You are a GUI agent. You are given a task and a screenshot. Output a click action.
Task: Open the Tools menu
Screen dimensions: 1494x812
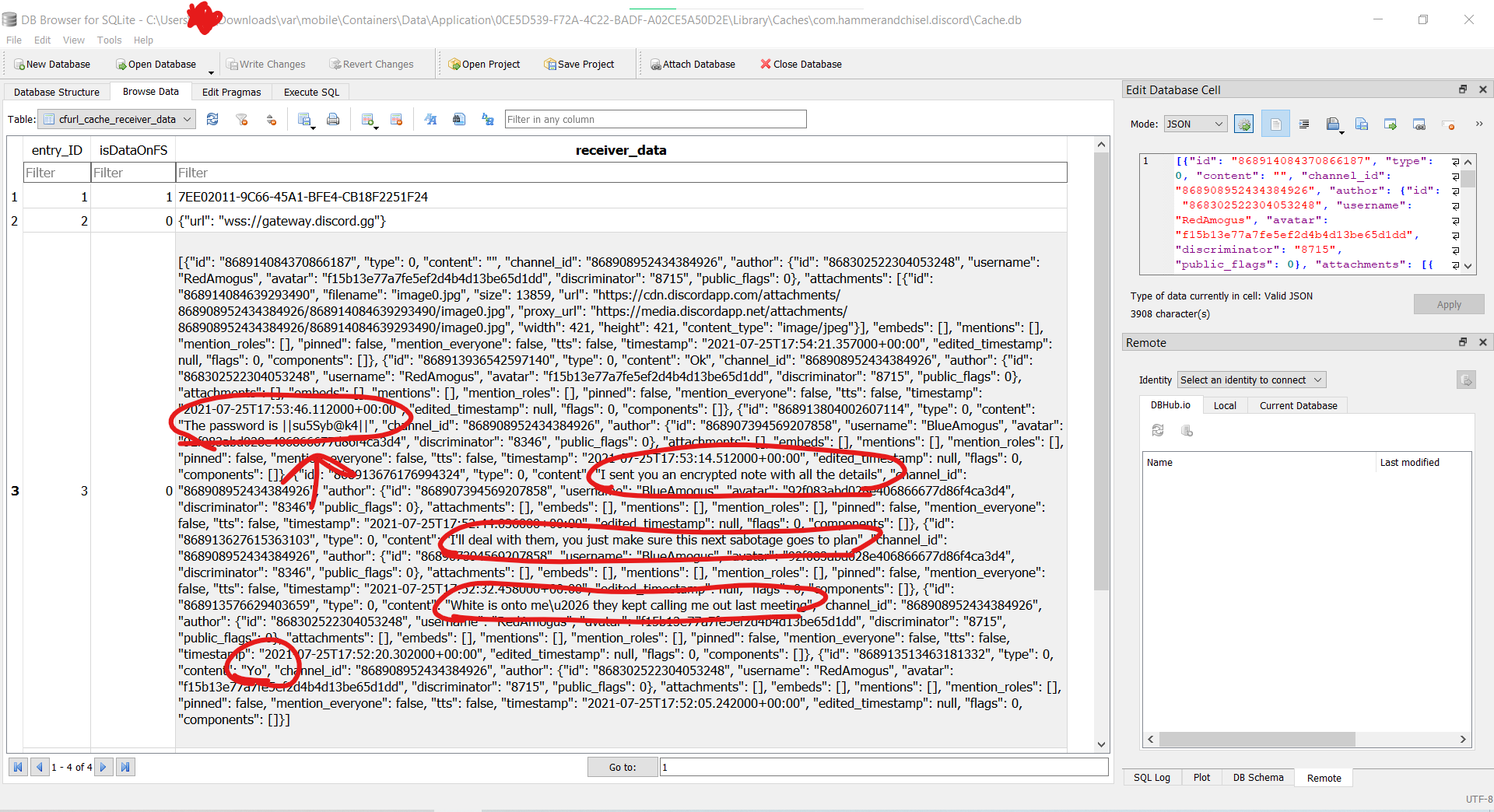click(109, 40)
